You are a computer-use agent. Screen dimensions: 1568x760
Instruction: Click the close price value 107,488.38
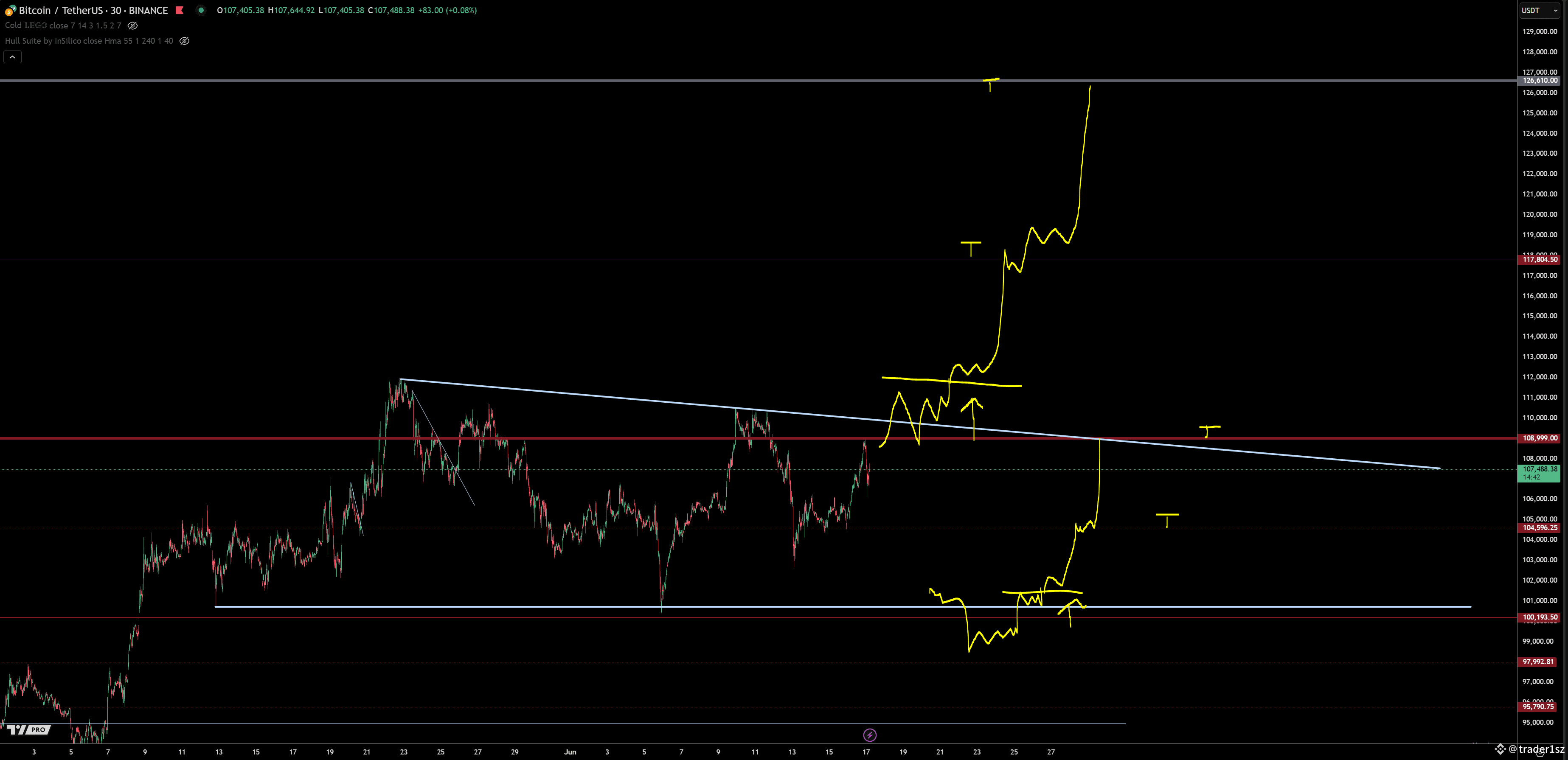pyautogui.click(x=394, y=10)
